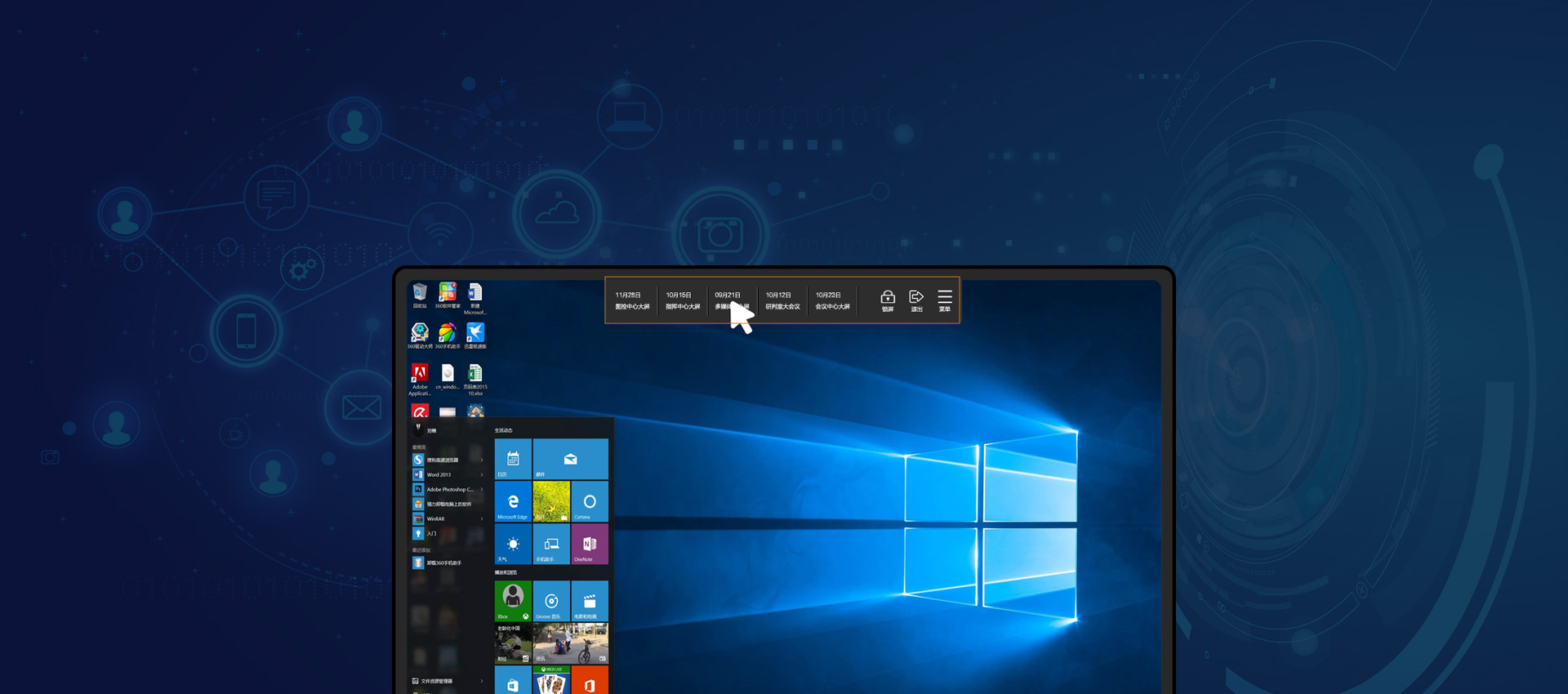Open the photos tile with yellow flowers
Screen dimensions: 1568x694
(x=551, y=501)
